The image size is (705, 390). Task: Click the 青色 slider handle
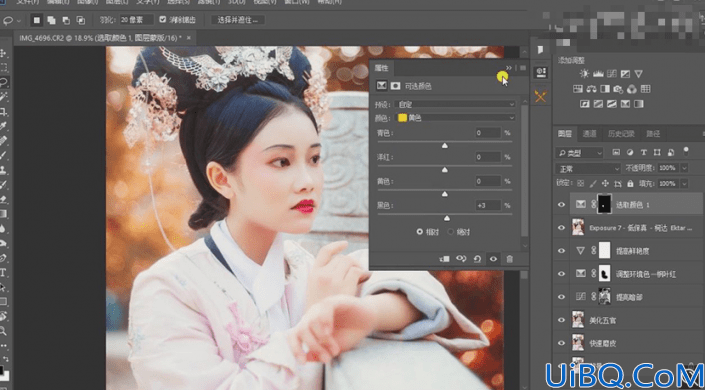click(445, 146)
